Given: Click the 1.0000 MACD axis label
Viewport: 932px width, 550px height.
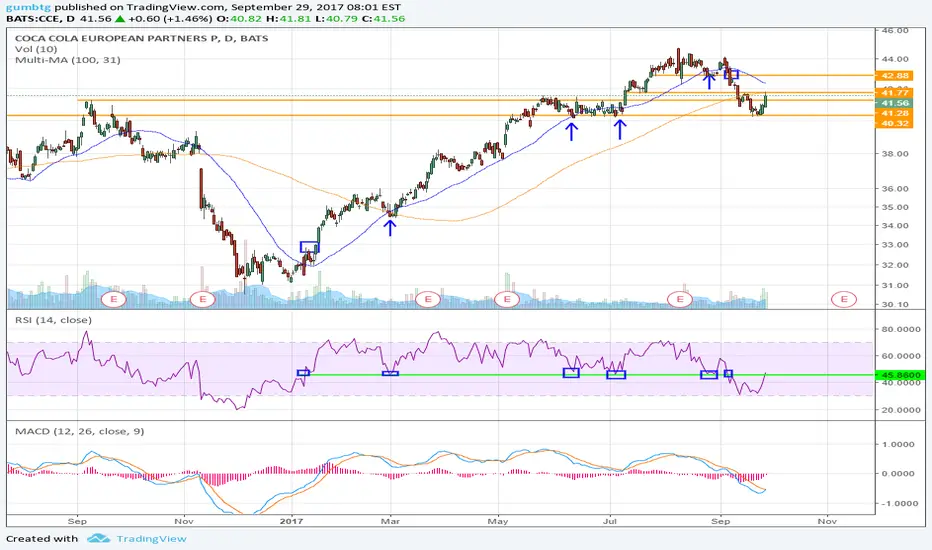Looking at the screenshot, I should pos(898,444).
